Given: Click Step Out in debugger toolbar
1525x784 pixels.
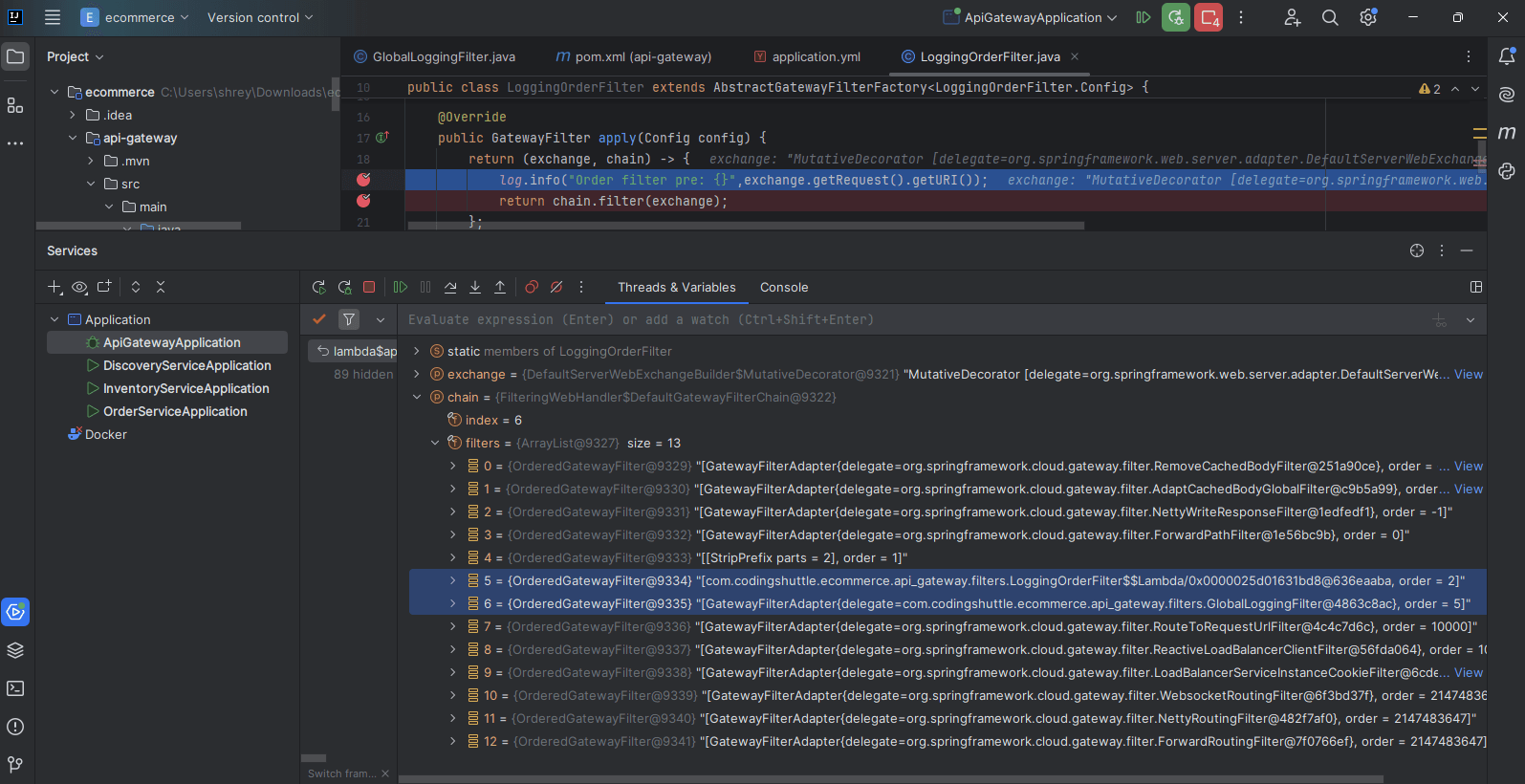Looking at the screenshot, I should (x=500, y=287).
